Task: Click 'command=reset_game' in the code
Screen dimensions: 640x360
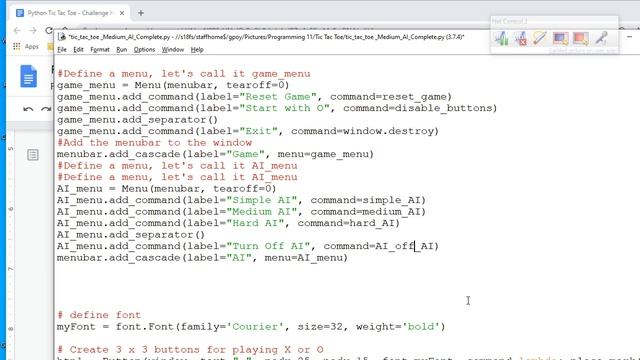Action: coord(388,97)
